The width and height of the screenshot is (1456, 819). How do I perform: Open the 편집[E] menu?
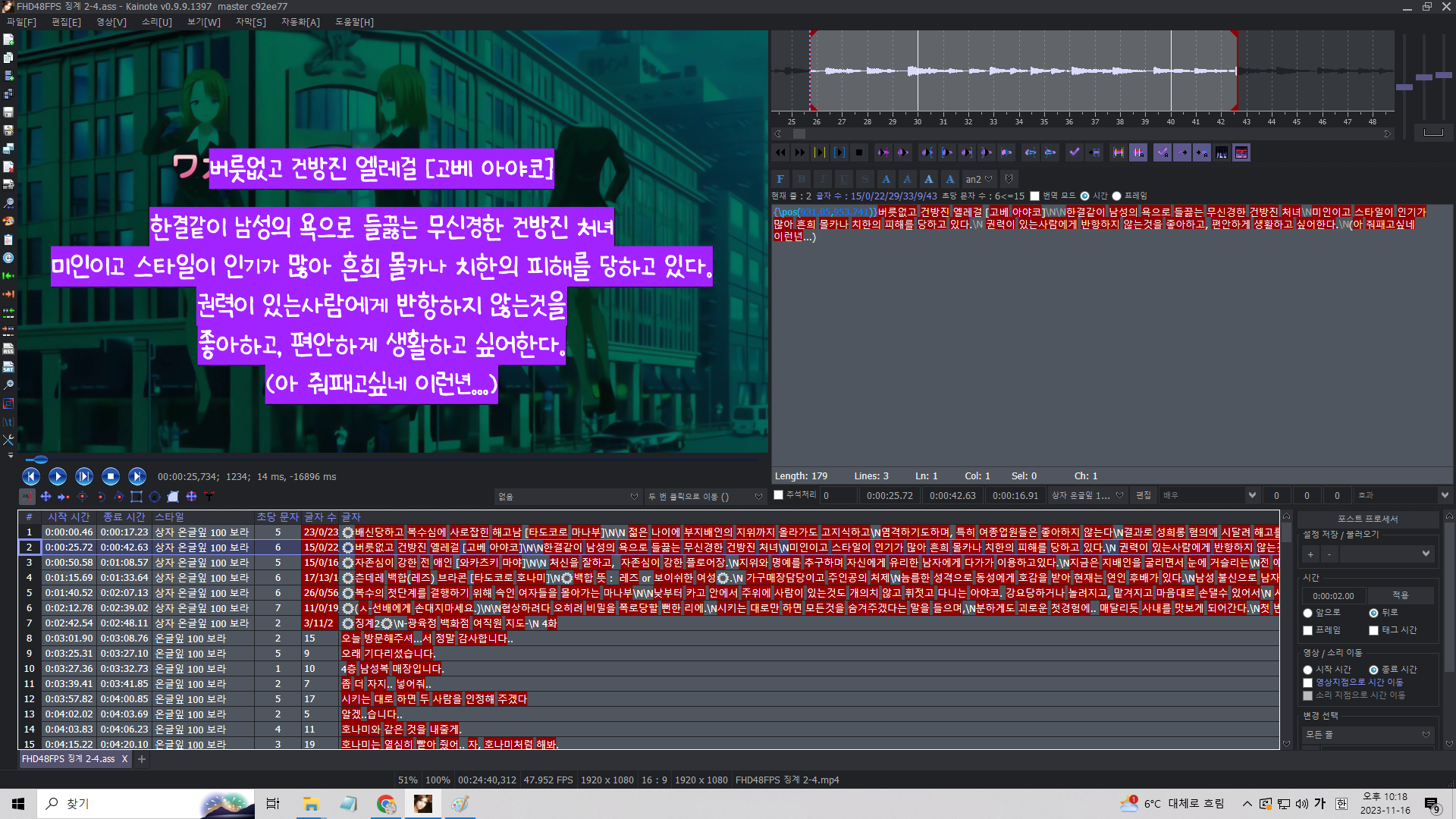click(x=66, y=22)
